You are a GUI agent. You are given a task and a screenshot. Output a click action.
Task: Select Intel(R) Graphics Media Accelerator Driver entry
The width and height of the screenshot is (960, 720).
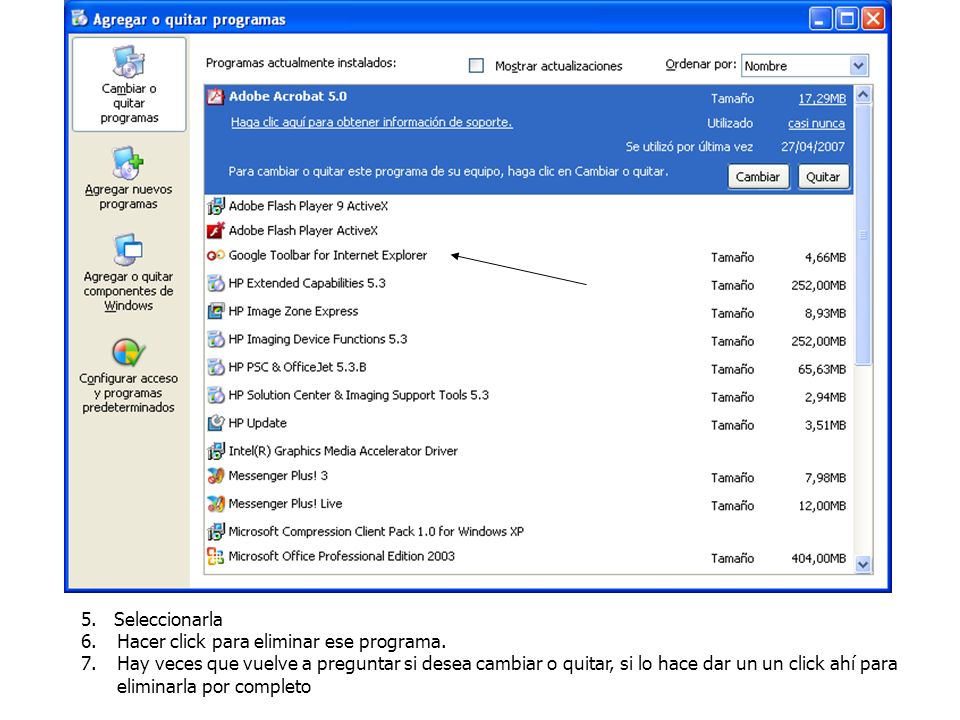529,451
